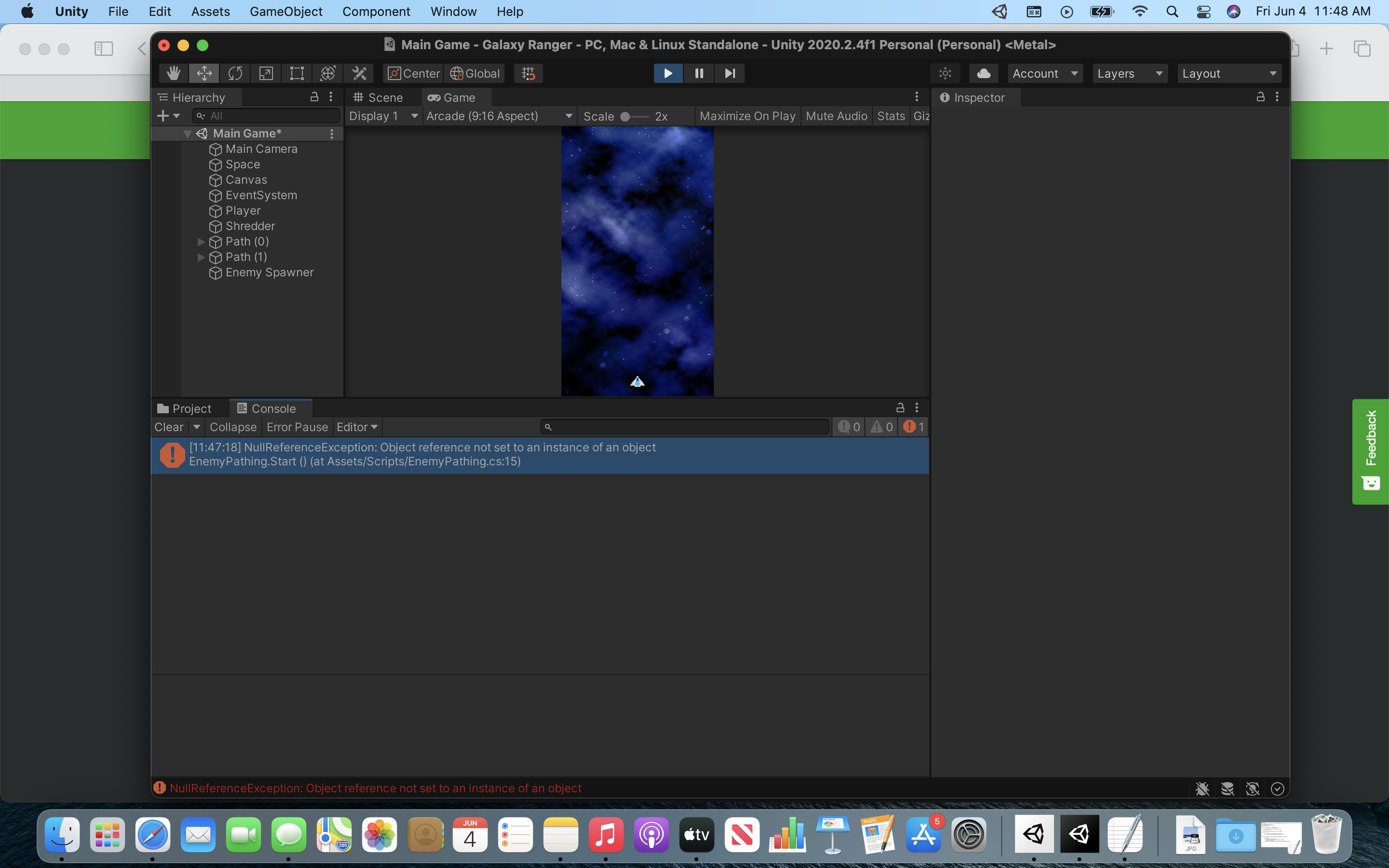Toggle Maximize On Play
The image size is (1389, 868).
[x=747, y=116]
